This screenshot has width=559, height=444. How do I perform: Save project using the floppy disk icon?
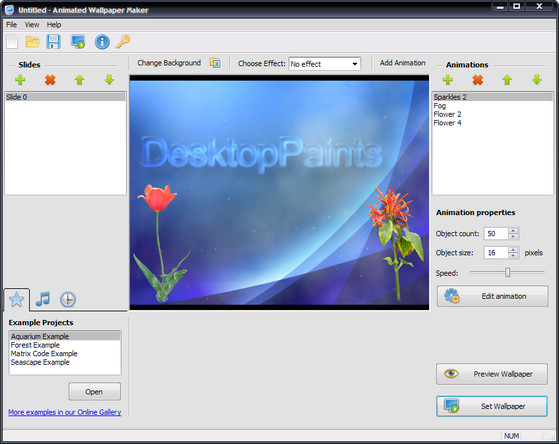[53, 42]
